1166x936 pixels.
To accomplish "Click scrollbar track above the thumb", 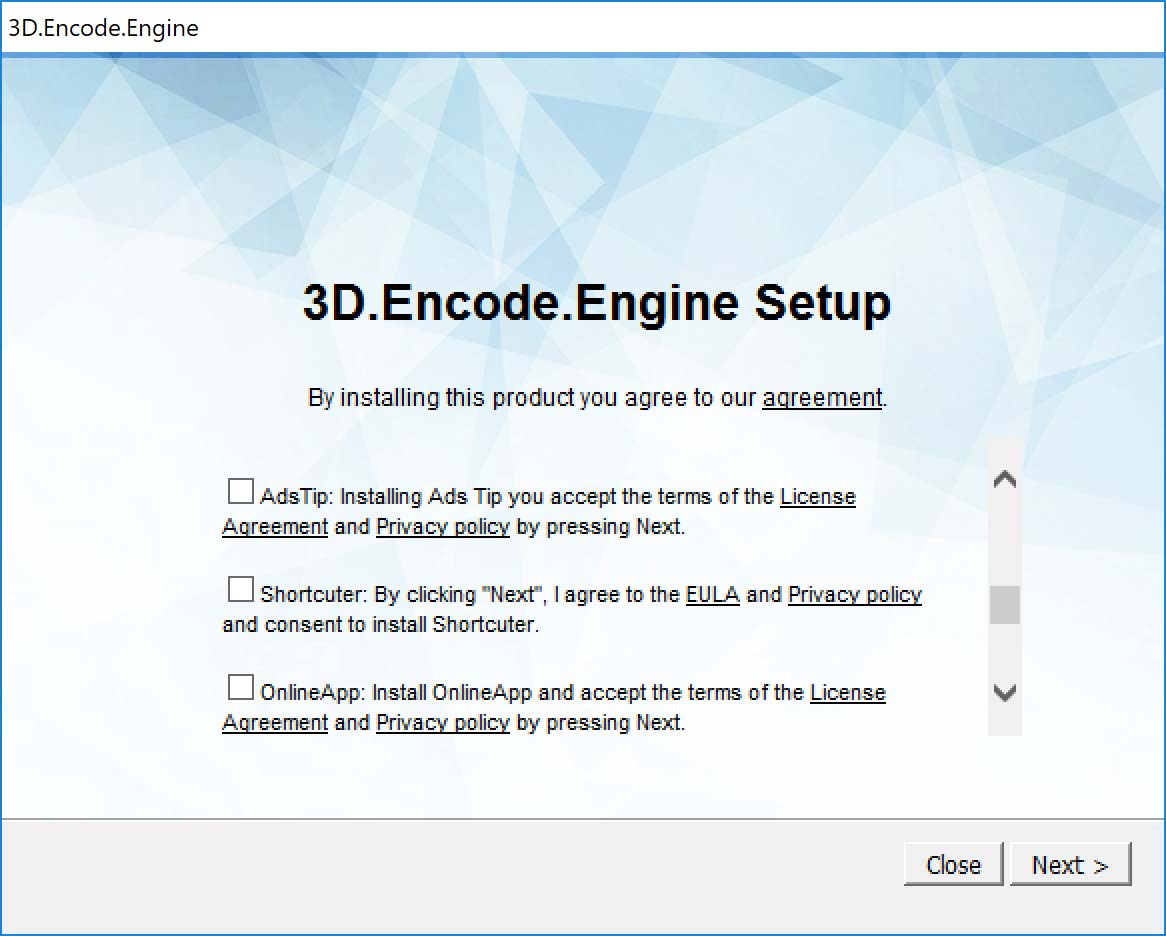I will (x=1005, y=539).
